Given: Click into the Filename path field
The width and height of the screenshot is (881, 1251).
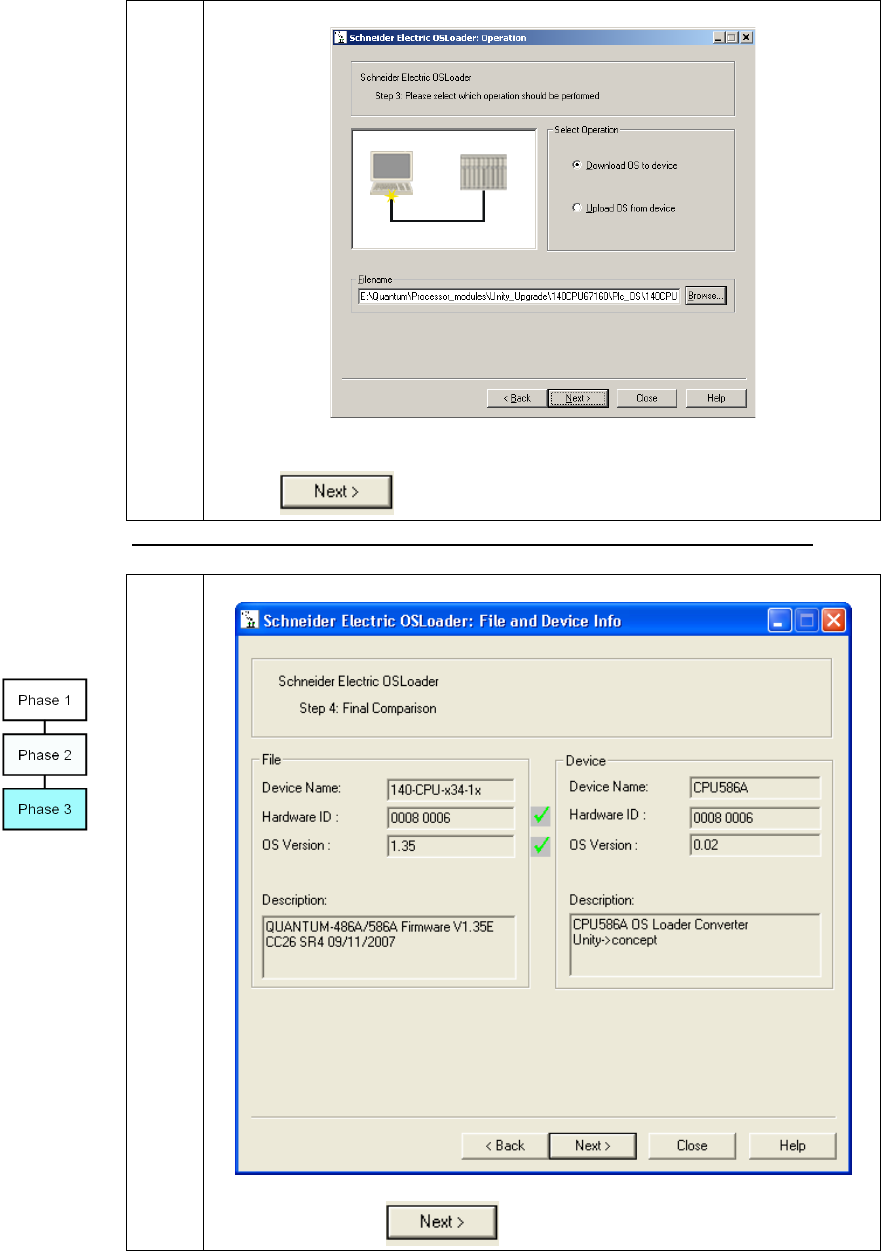Looking at the screenshot, I should click(x=520, y=296).
